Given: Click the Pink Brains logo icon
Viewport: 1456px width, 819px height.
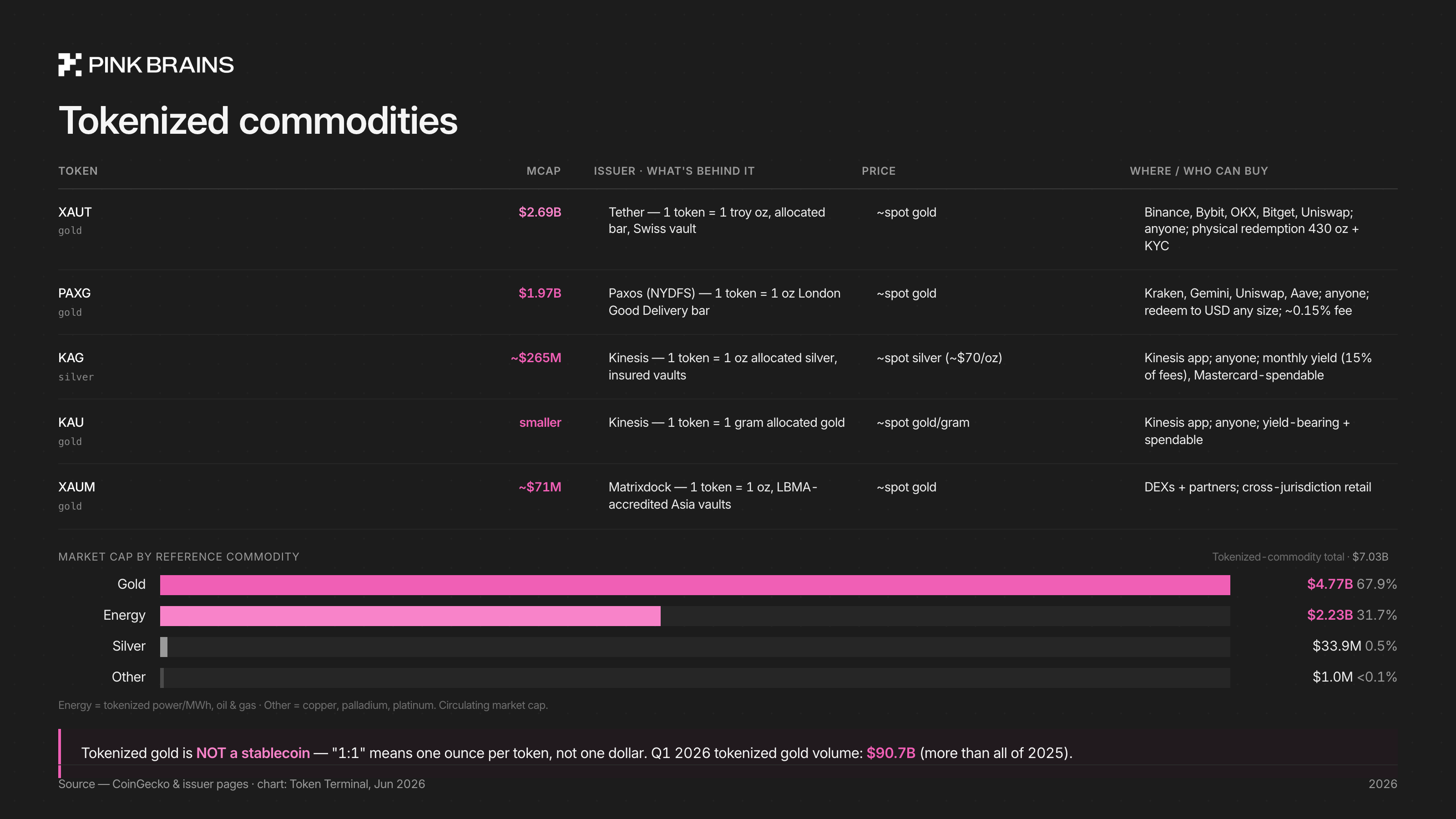Looking at the screenshot, I should pos(70,65).
